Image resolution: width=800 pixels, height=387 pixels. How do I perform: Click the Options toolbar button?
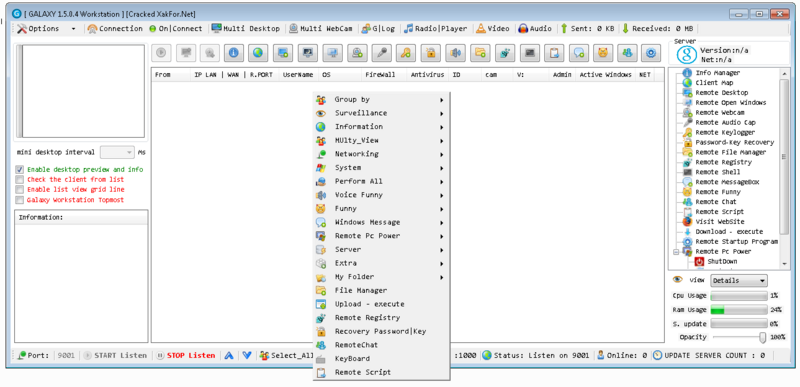[39, 29]
